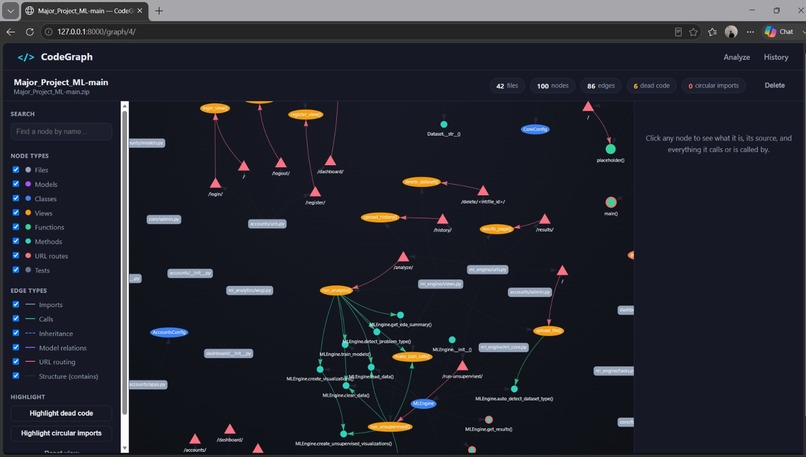Click the blue MLEngine class node
806x457 pixels.
pyautogui.click(x=424, y=404)
